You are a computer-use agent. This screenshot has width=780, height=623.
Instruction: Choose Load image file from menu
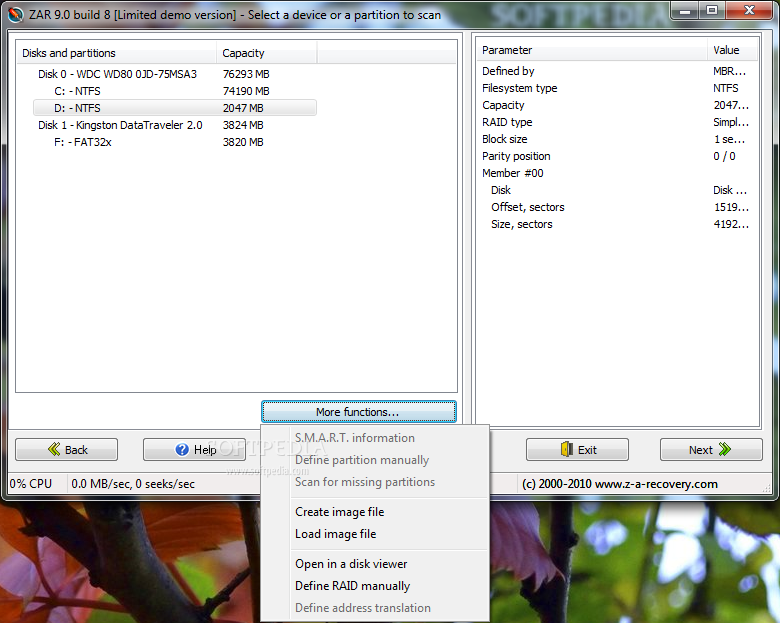coord(335,533)
